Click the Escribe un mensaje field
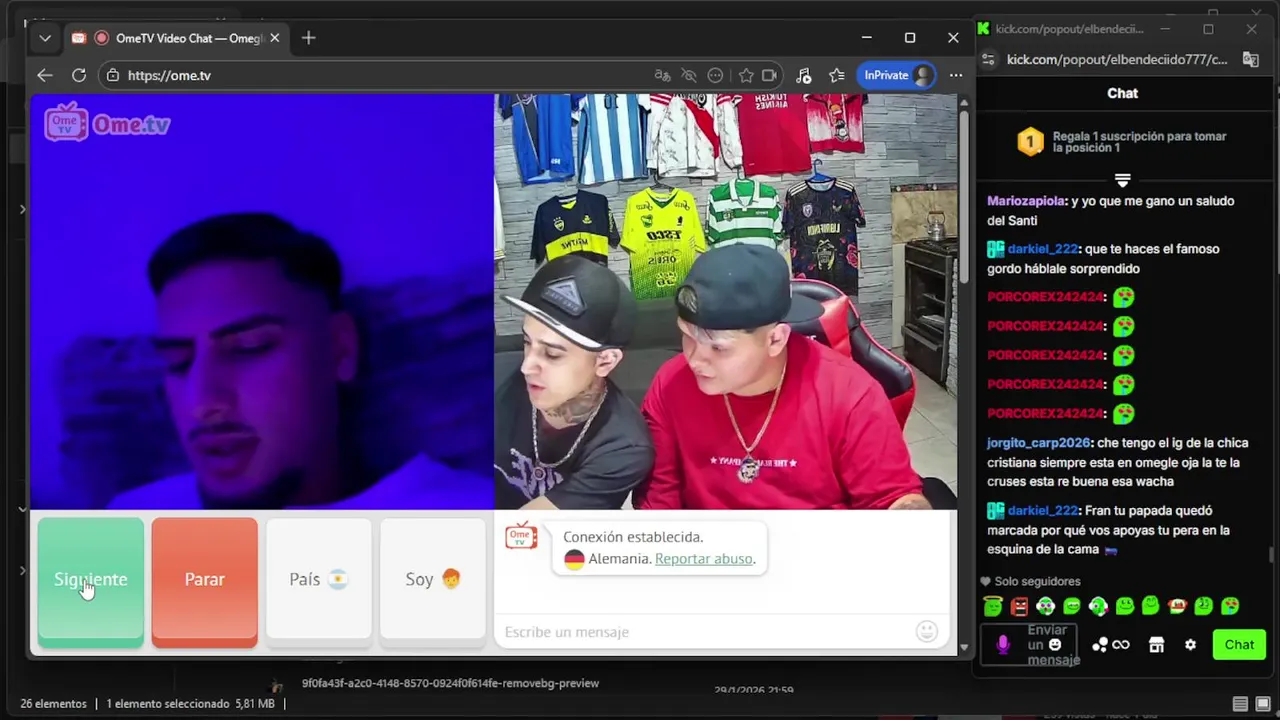 click(x=705, y=632)
